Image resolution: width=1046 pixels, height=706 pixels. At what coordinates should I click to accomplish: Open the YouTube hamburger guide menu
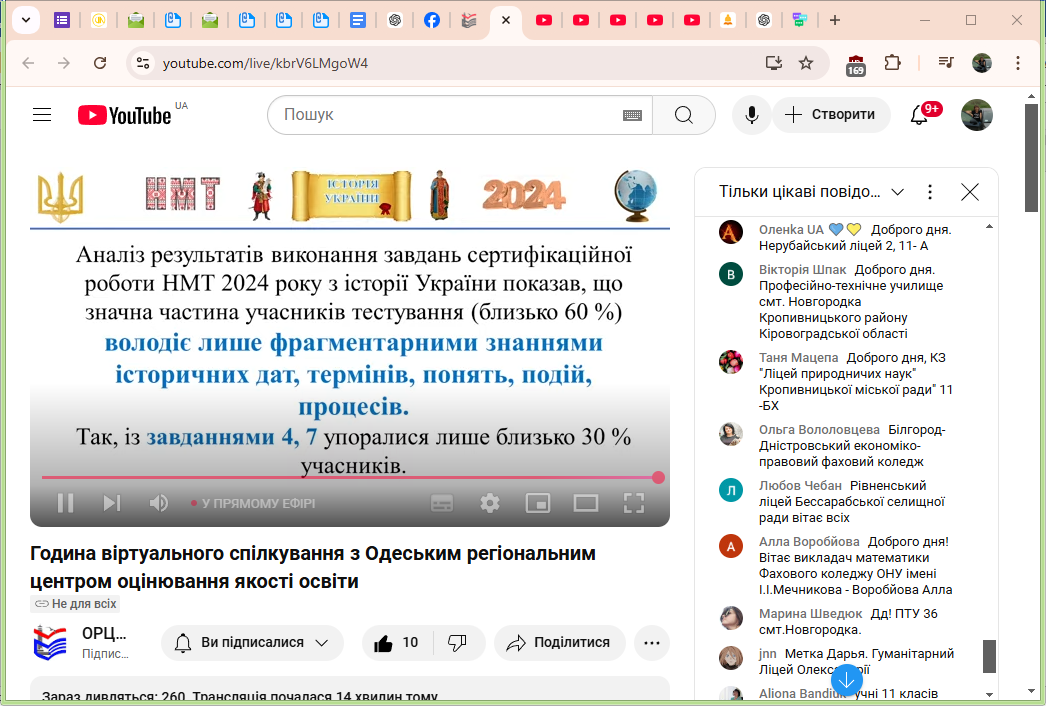42,115
